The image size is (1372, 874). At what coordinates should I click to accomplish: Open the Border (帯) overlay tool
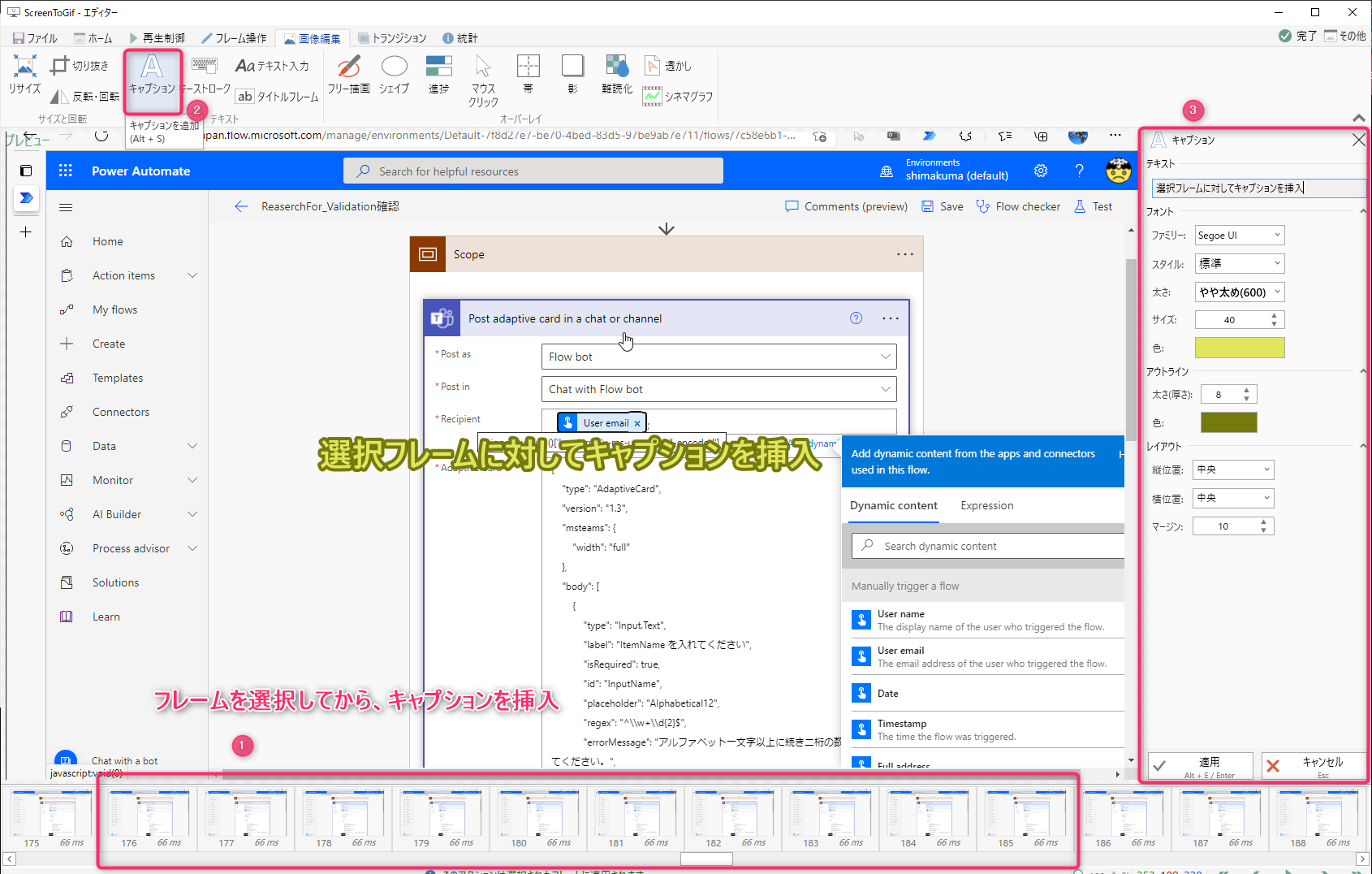tap(528, 75)
